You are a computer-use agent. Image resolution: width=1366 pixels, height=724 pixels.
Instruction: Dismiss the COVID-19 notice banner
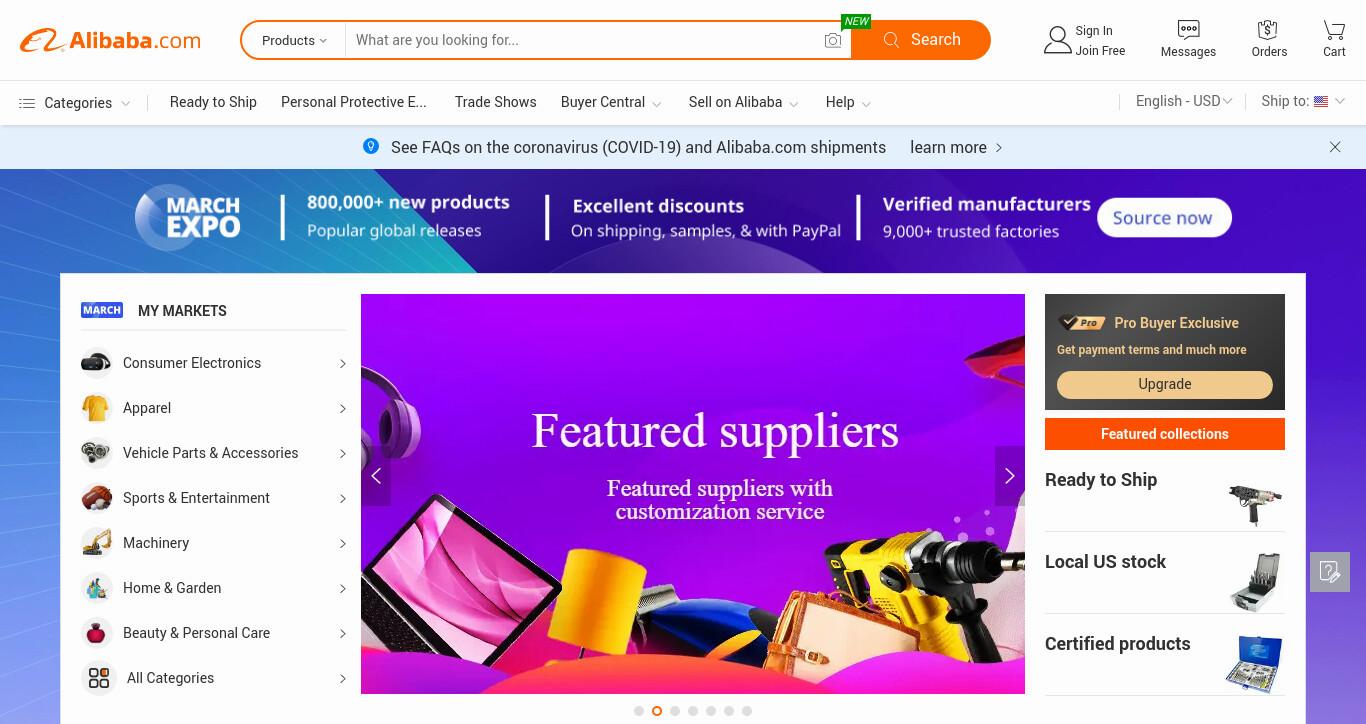1335,147
